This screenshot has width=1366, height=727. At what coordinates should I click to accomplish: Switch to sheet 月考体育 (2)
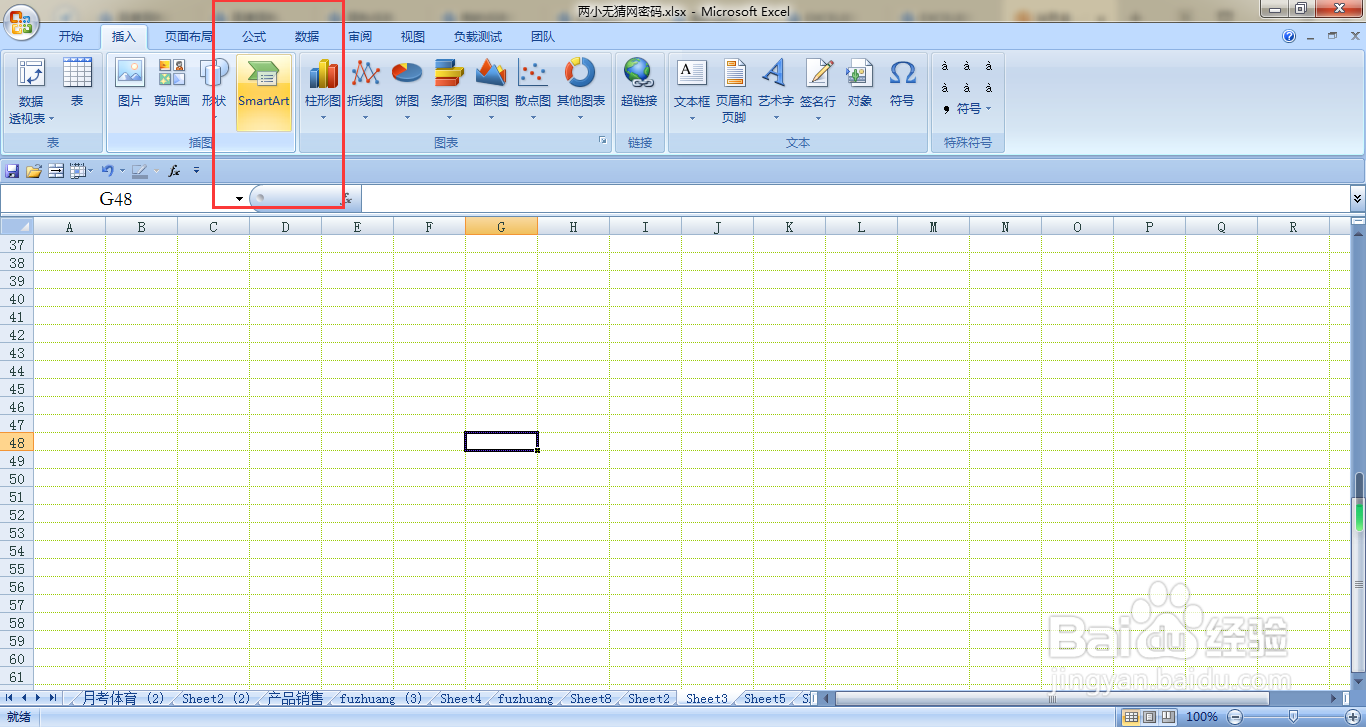click(121, 698)
